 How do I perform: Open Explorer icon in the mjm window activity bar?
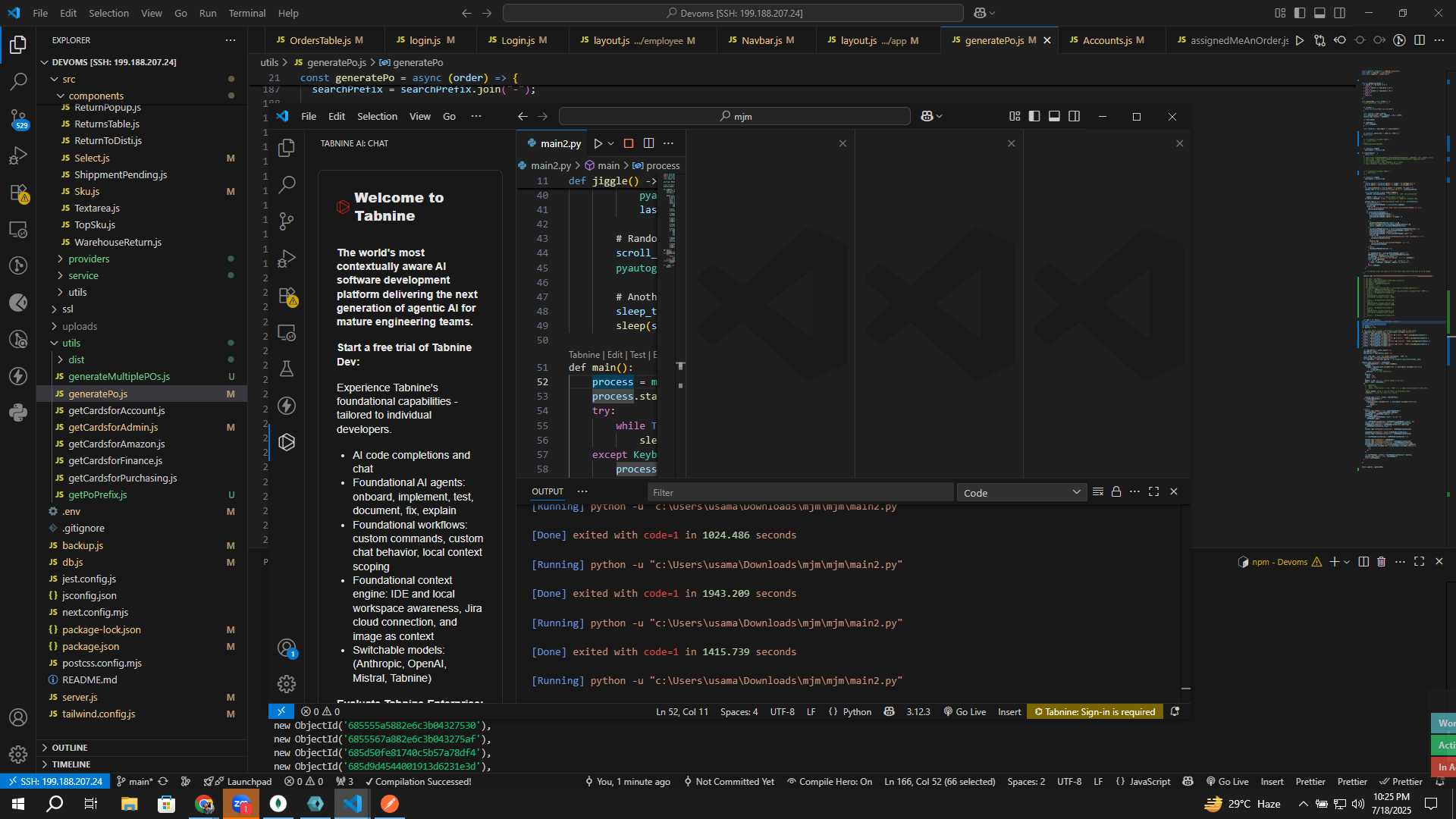tap(287, 148)
